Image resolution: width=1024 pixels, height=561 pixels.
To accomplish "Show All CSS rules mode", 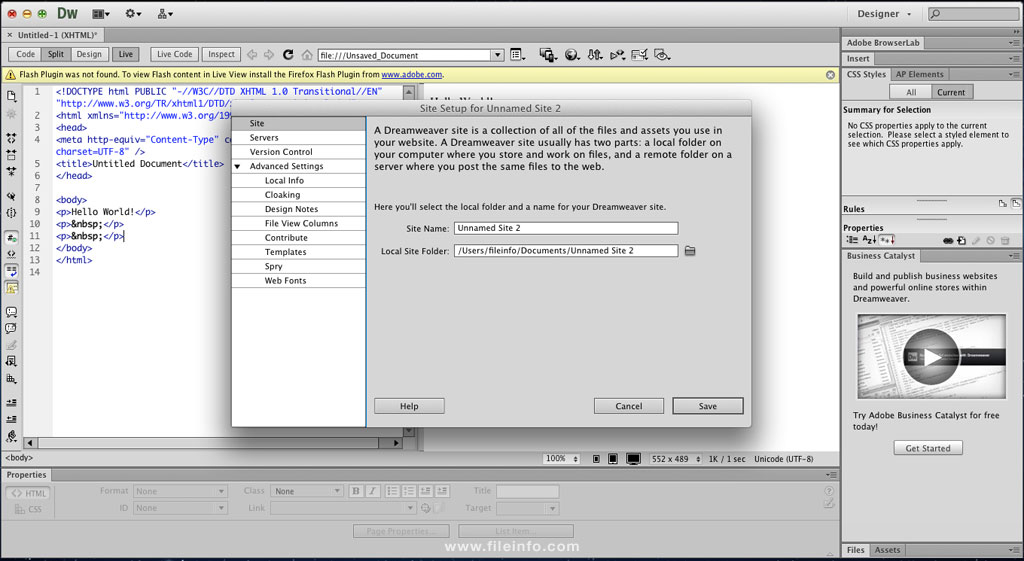I will [910, 92].
